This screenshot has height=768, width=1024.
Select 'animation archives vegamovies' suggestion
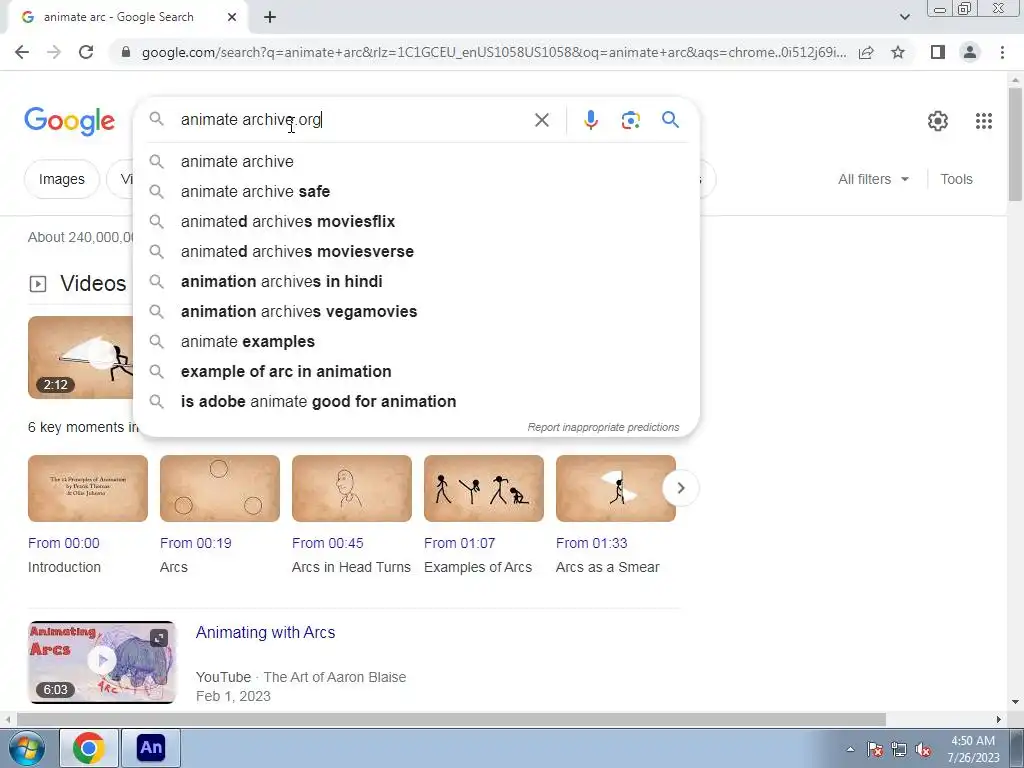pyautogui.click(x=416, y=312)
